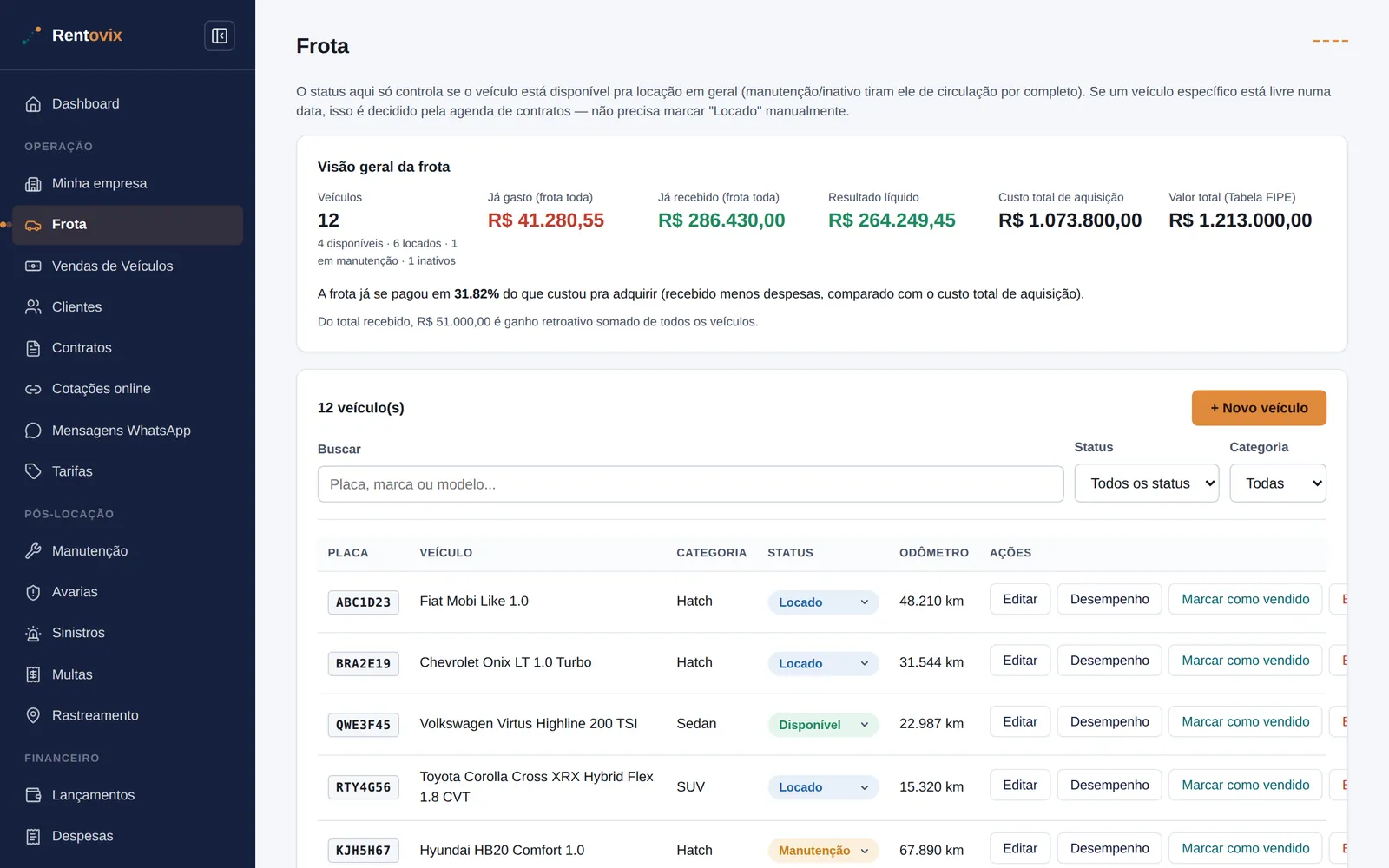Screen dimensions: 1389x868
Task: Click the Sinistros siren icon
Action: coord(33,634)
